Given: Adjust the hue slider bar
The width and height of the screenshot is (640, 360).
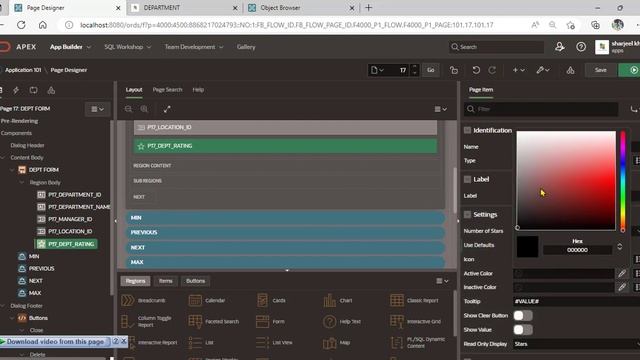Looking at the screenshot, I should coord(623,180).
